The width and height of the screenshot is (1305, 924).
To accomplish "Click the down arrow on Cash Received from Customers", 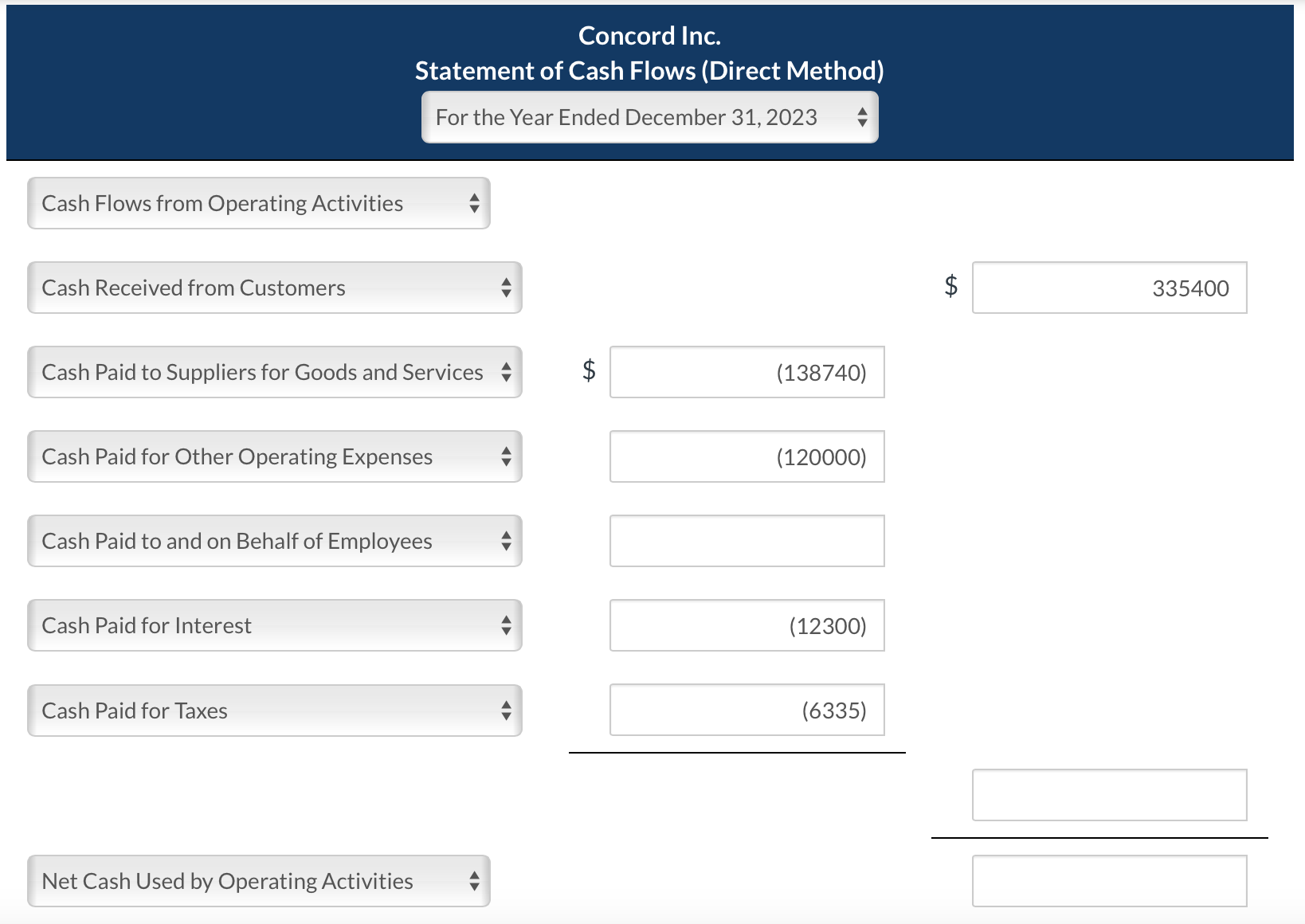I will (507, 293).
